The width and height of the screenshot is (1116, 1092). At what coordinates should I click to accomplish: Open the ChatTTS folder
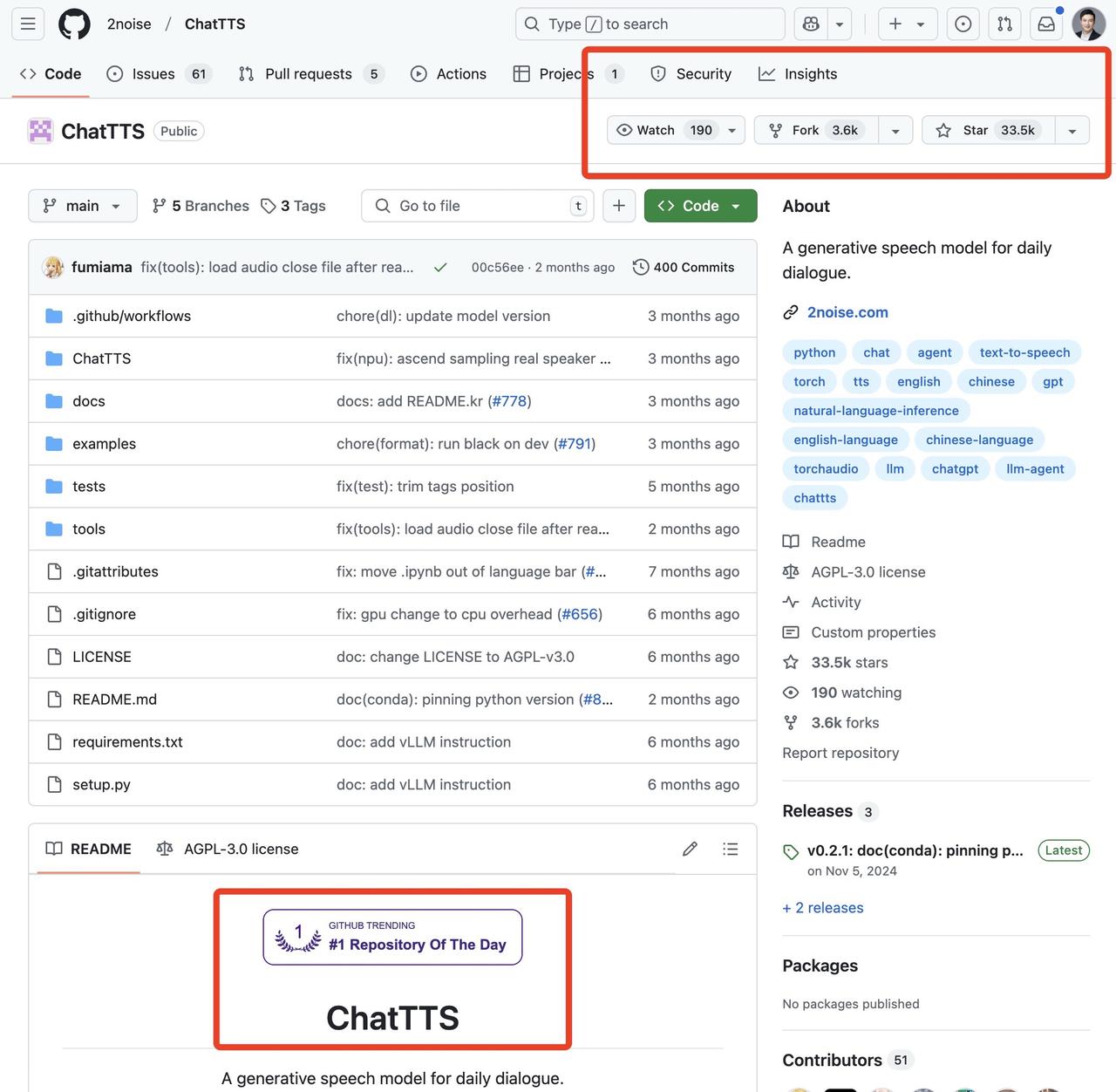101,358
